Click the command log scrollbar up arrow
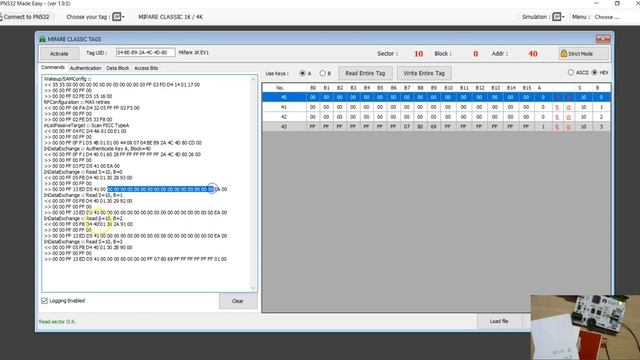The image size is (640, 360). click(253, 79)
